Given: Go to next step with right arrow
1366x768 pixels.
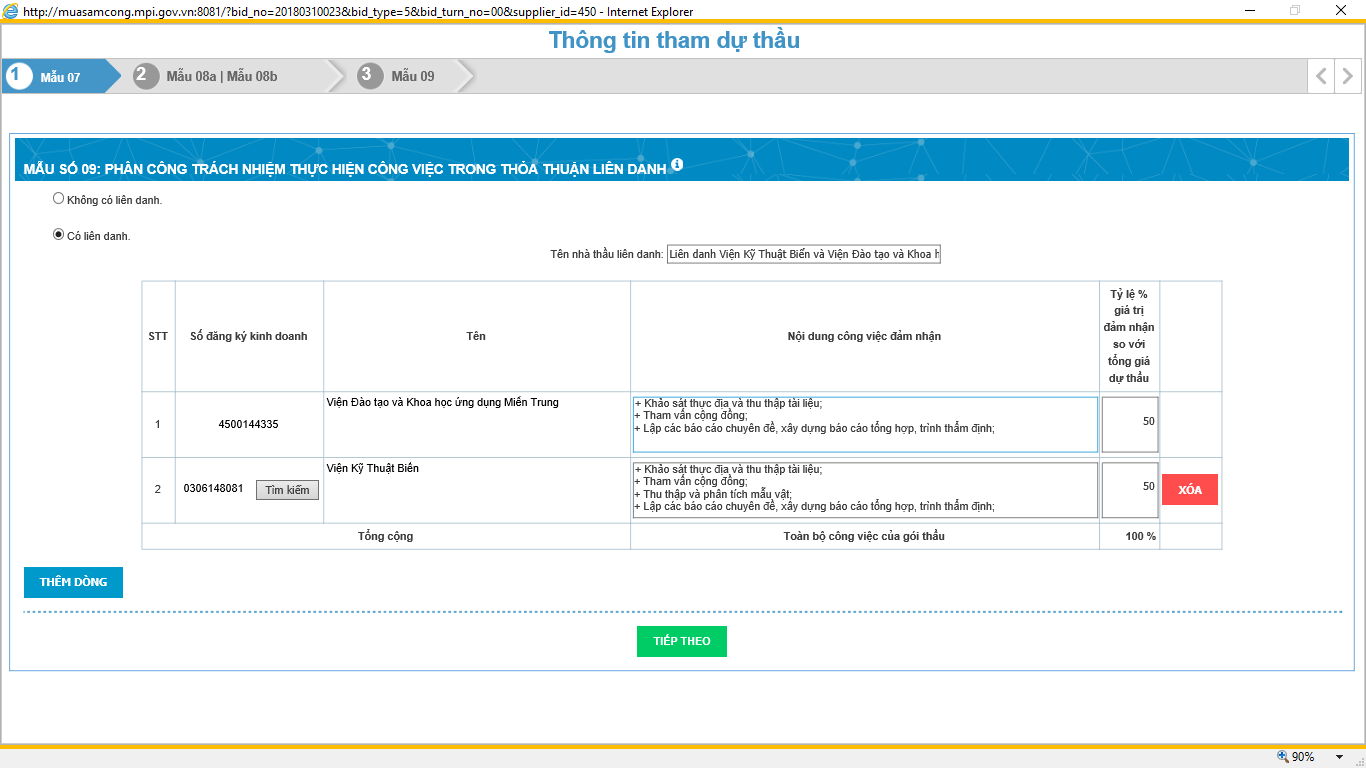Looking at the screenshot, I should pyautogui.click(x=1348, y=76).
